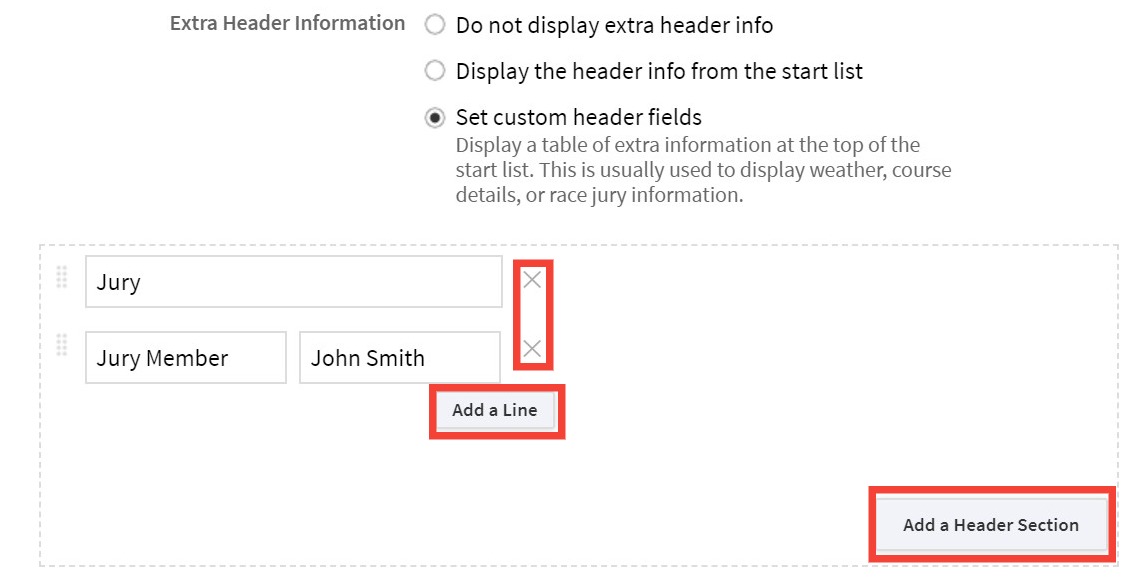Image resolution: width=1137 pixels, height=580 pixels.
Task: Choose 'Display the header info from the start list'
Action: click(434, 70)
